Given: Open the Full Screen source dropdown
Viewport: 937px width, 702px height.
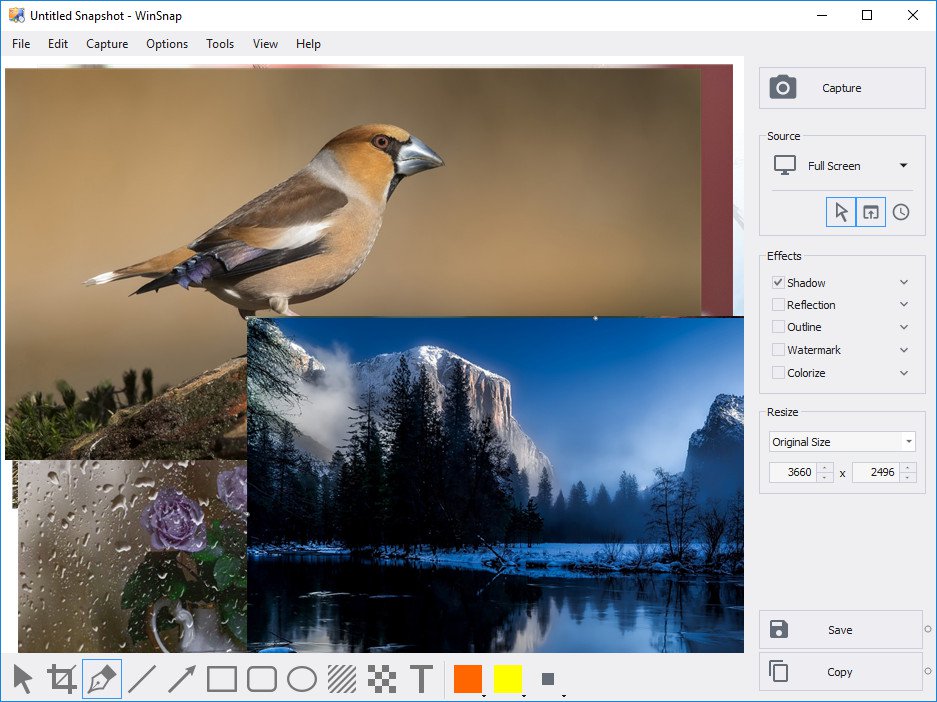Looking at the screenshot, I should 903,165.
